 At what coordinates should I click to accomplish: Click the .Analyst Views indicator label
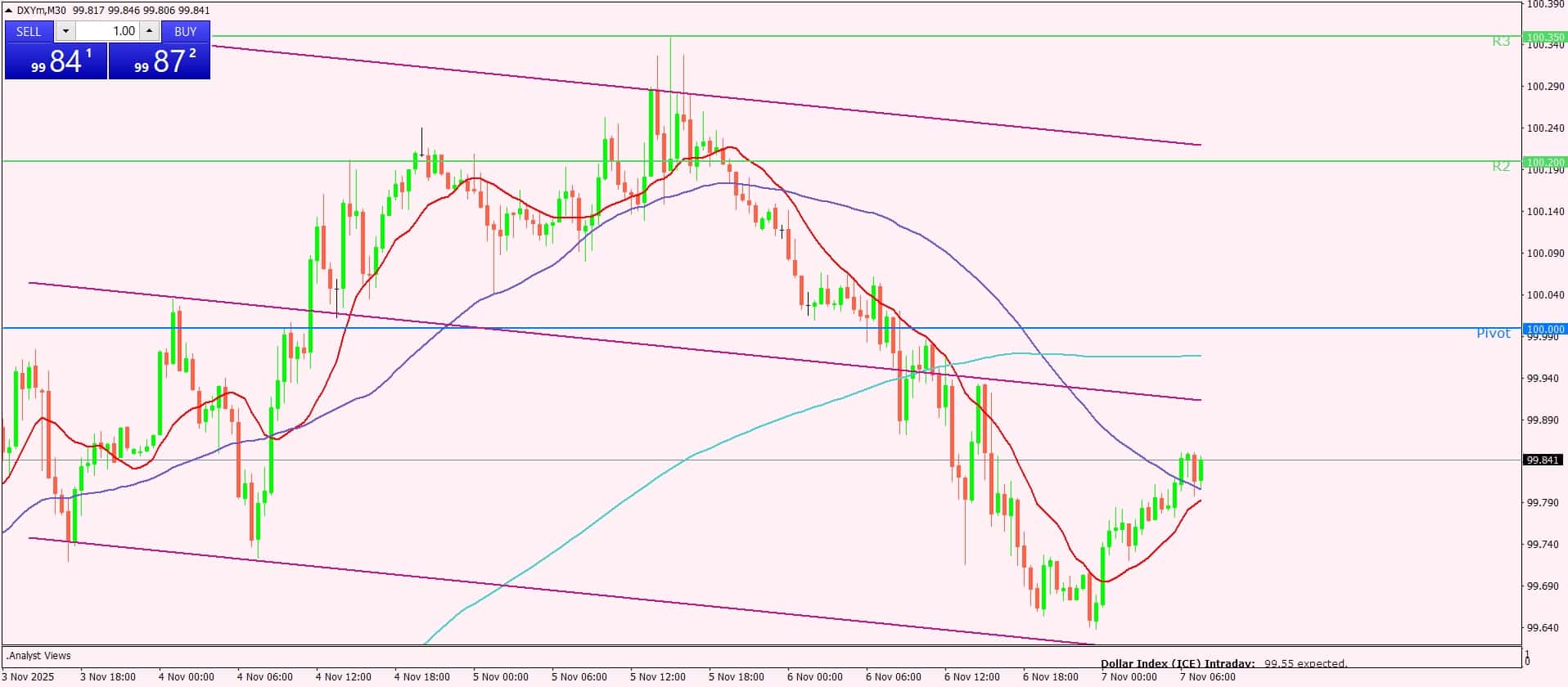coord(38,656)
